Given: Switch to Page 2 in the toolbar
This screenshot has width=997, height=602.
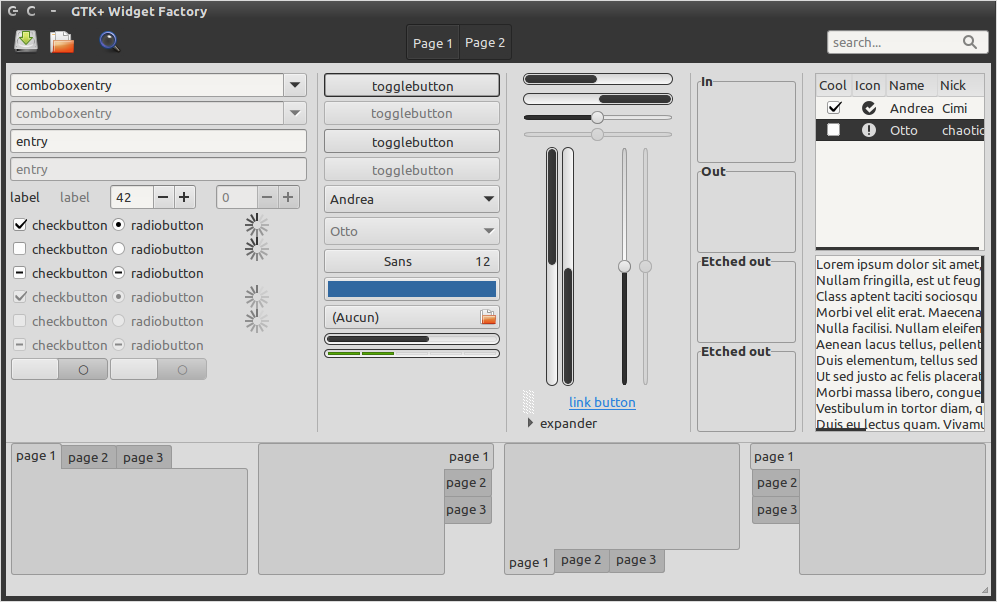Looking at the screenshot, I should (x=485, y=43).
